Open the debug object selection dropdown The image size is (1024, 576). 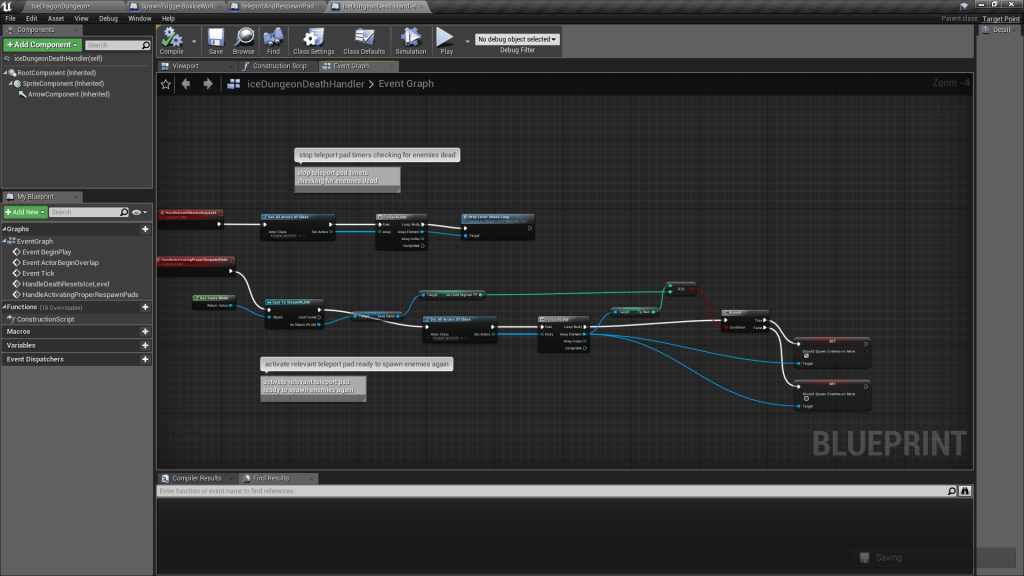pyautogui.click(x=517, y=39)
